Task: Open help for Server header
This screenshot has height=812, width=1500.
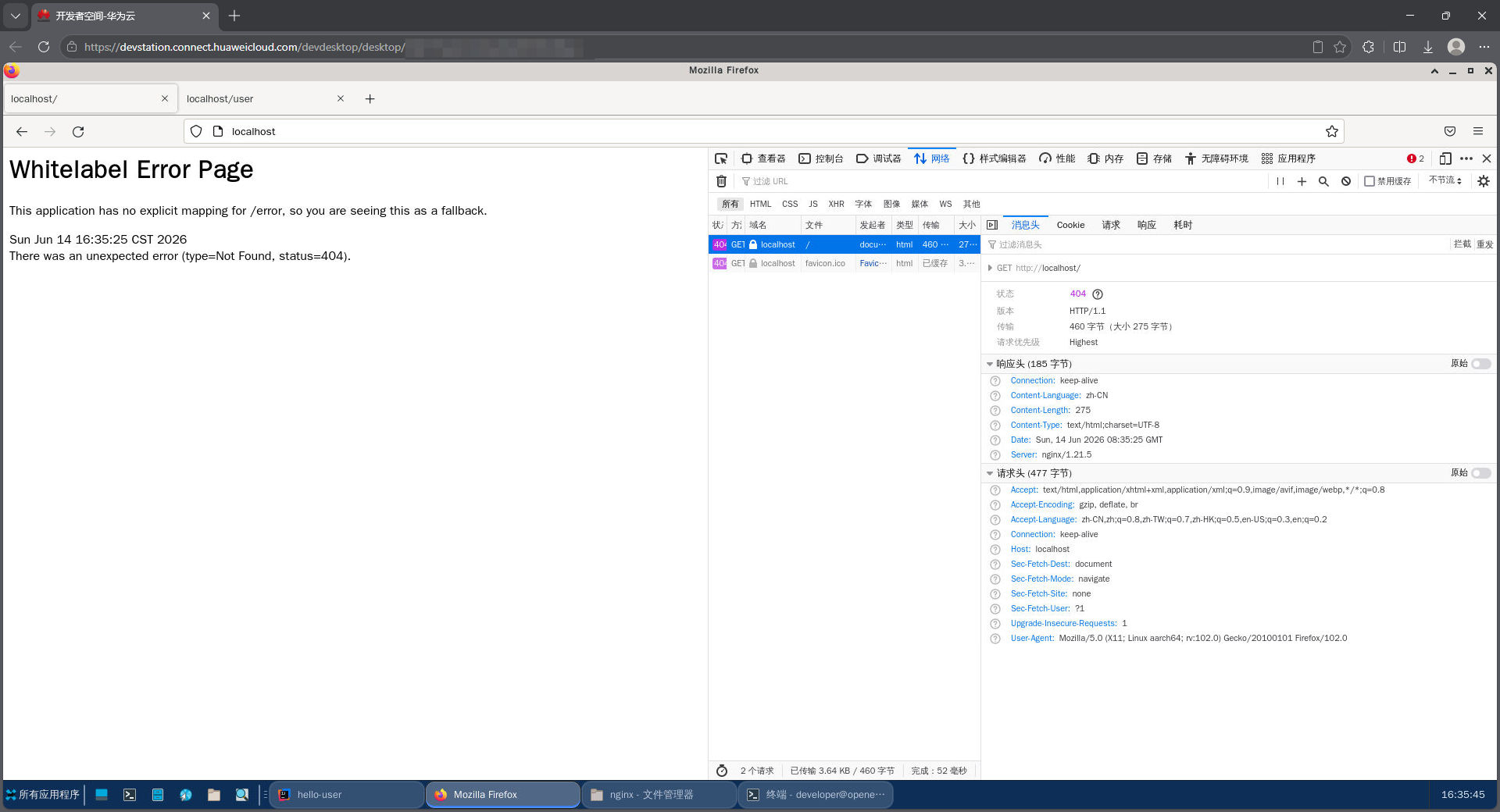Action: tap(995, 455)
